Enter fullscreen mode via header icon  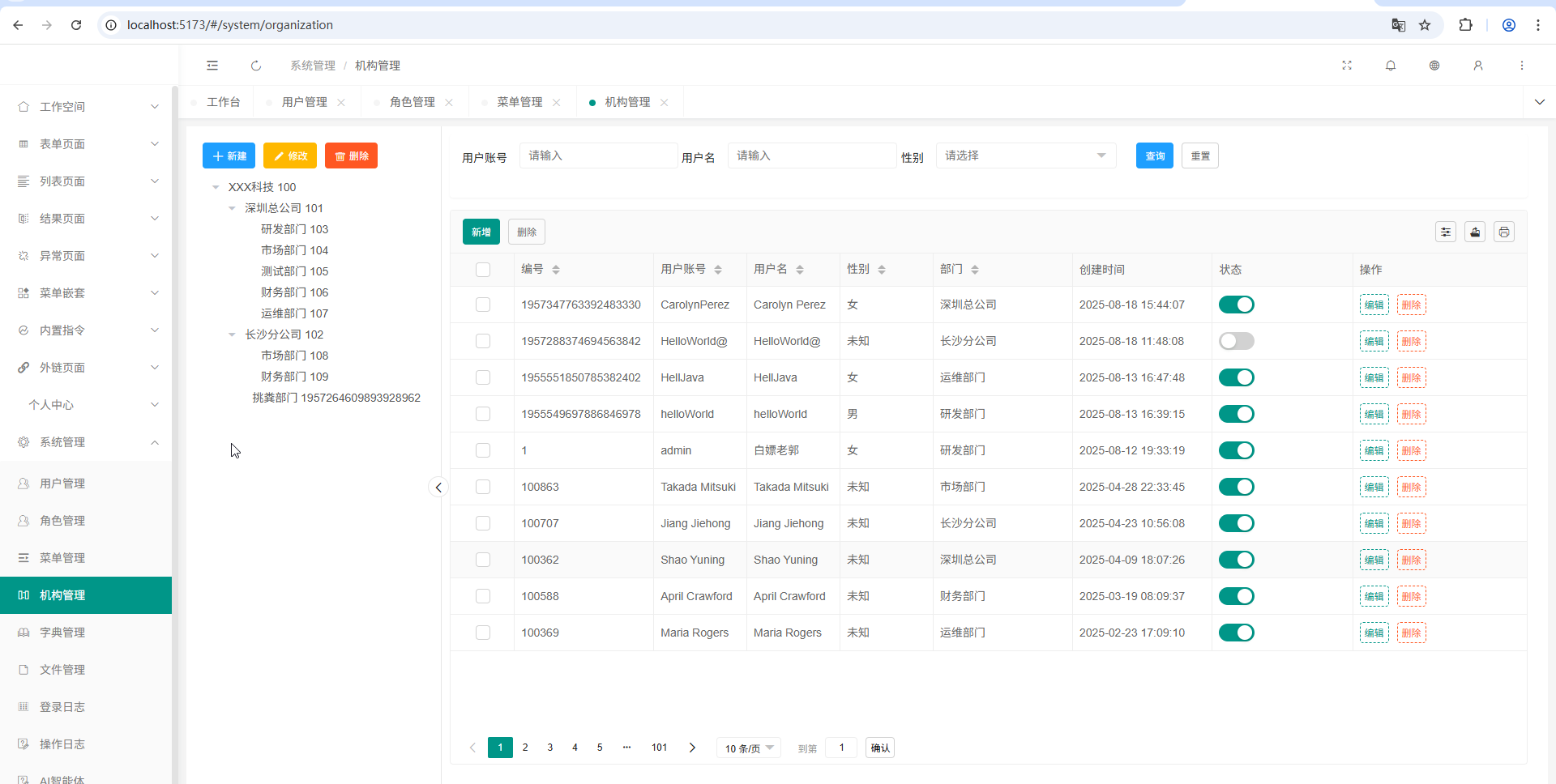point(1347,66)
